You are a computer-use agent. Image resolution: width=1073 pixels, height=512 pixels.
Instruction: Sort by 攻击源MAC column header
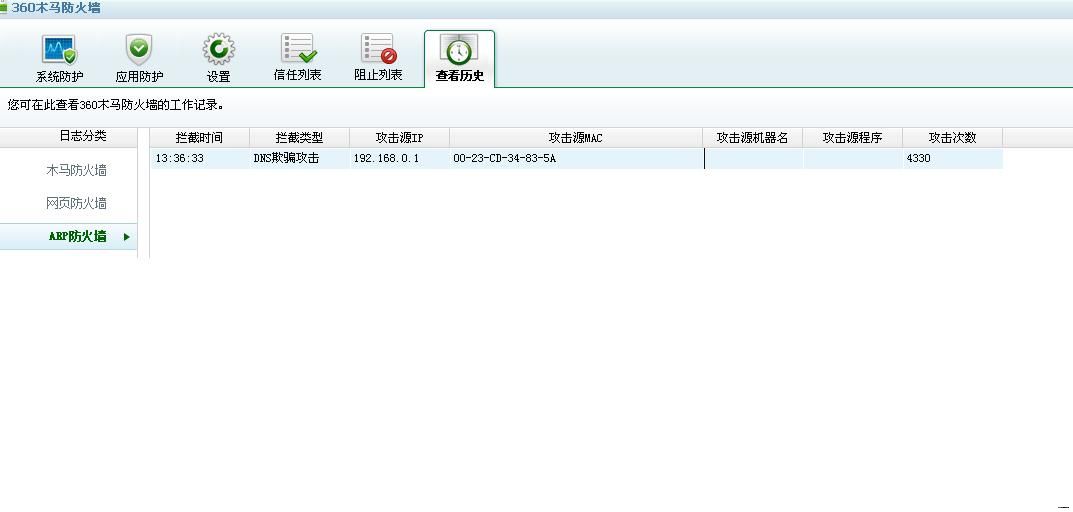(576, 138)
